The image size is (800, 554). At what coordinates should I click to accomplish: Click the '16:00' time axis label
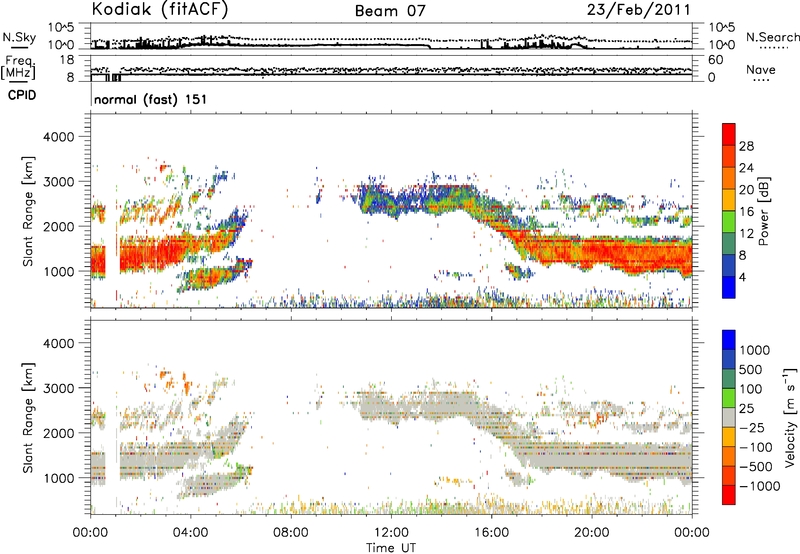tap(491, 533)
